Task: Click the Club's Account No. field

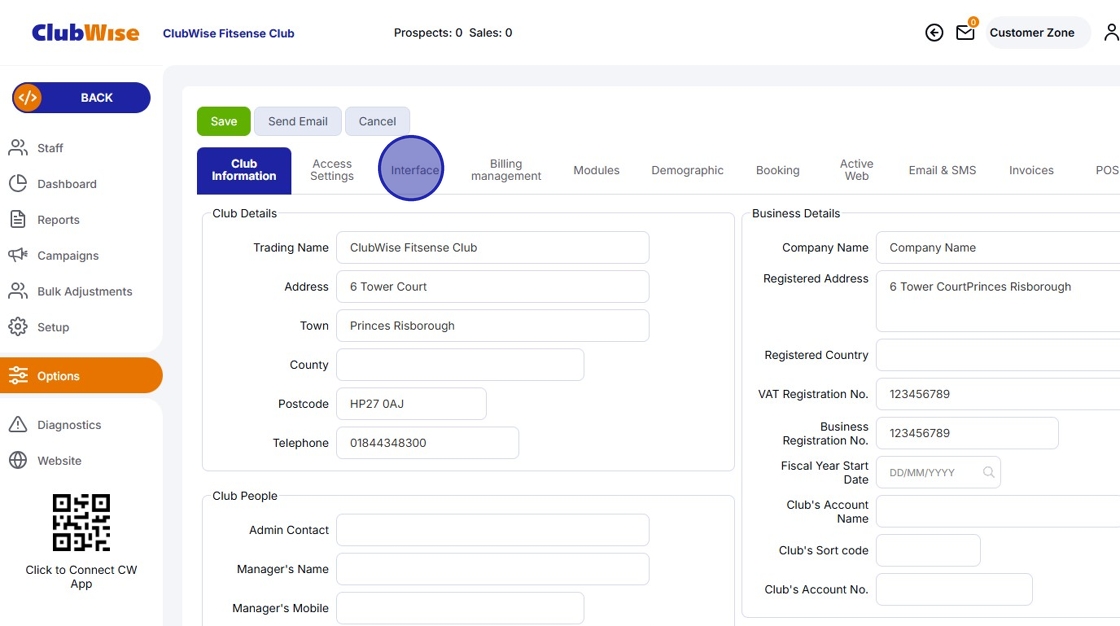Action: (x=954, y=590)
